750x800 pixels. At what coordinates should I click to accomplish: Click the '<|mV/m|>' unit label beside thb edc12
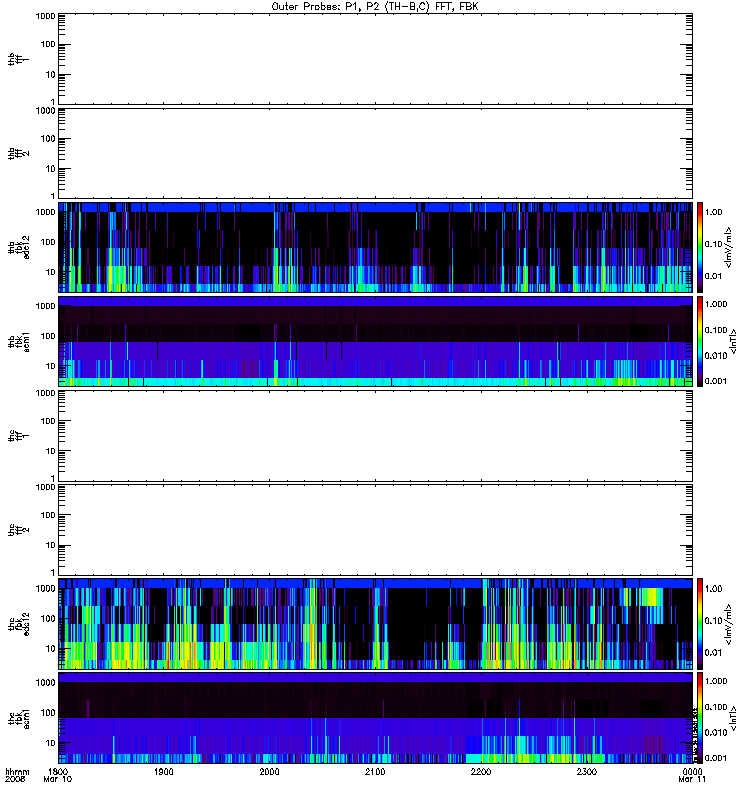point(729,247)
